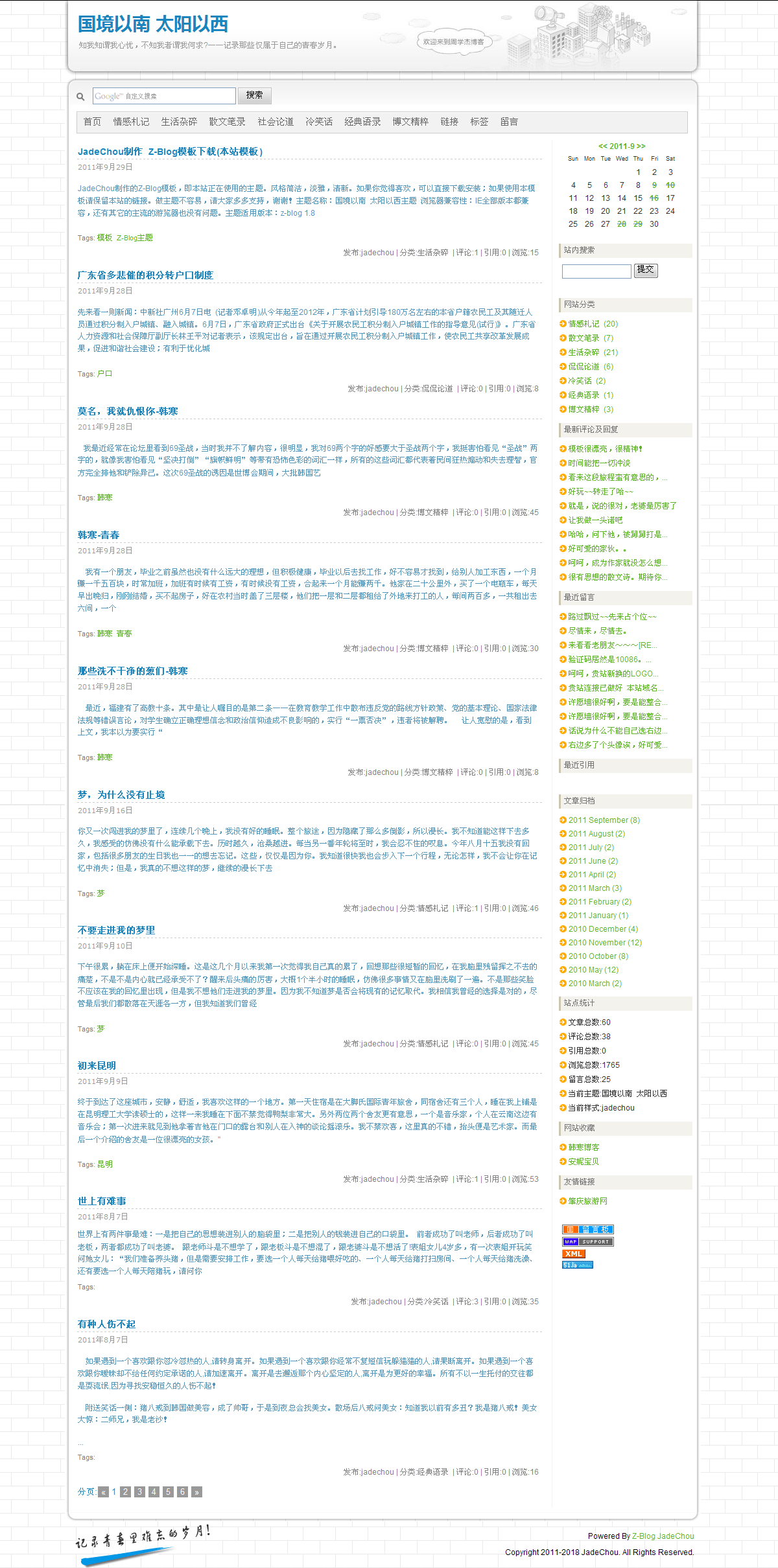Open the 生活杂碎 nav item

(x=179, y=122)
